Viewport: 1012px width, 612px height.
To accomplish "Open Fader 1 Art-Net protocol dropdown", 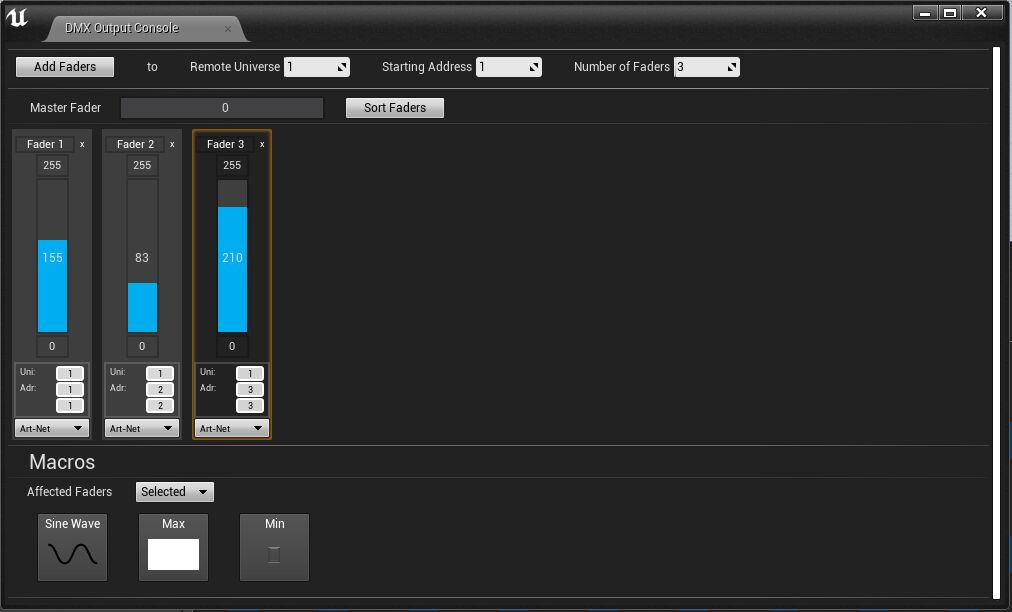I will click(52, 428).
